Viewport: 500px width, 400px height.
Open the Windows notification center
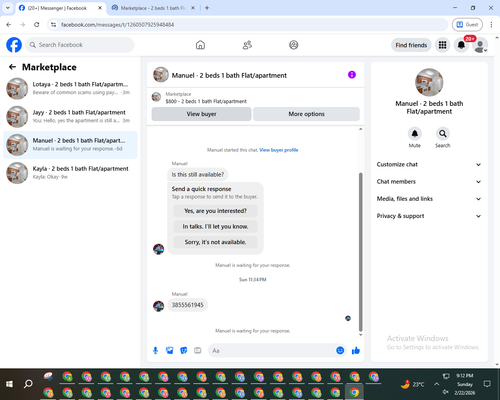(487, 384)
